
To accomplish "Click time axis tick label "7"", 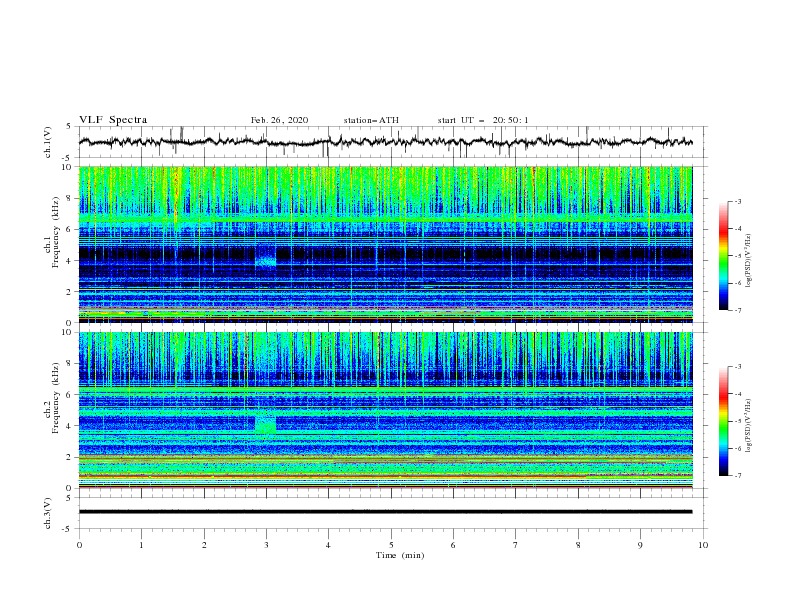I will point(516,545).
